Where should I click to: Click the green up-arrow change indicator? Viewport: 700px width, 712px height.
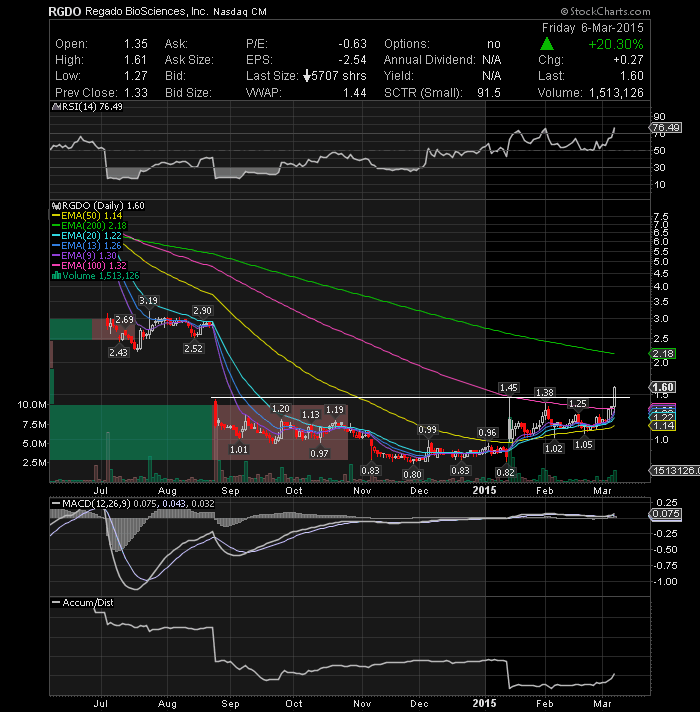547,44
